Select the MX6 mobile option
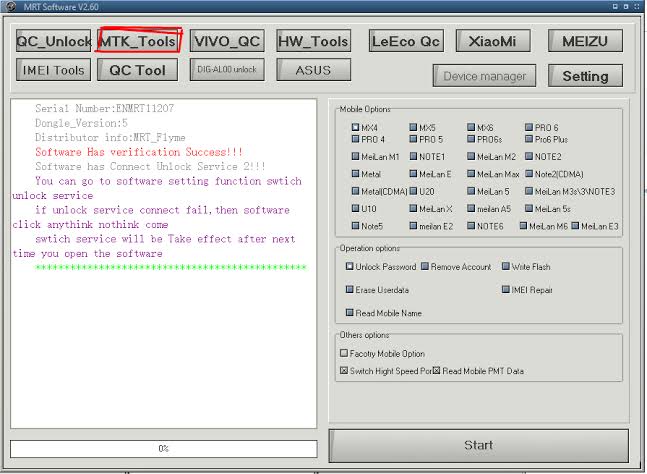 tap(471, 127)
